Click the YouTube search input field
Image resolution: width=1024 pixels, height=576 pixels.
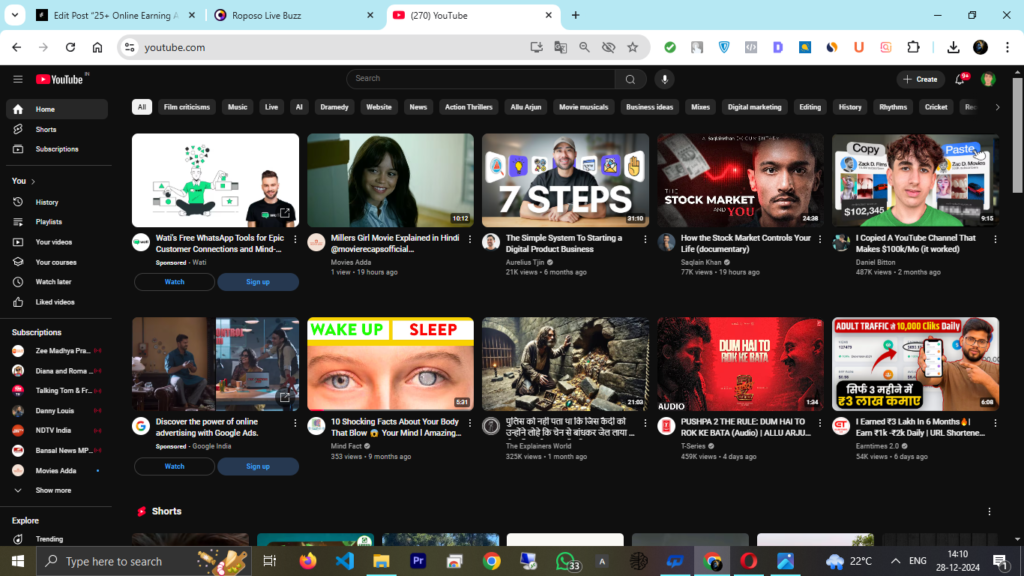tap(480, 79)
